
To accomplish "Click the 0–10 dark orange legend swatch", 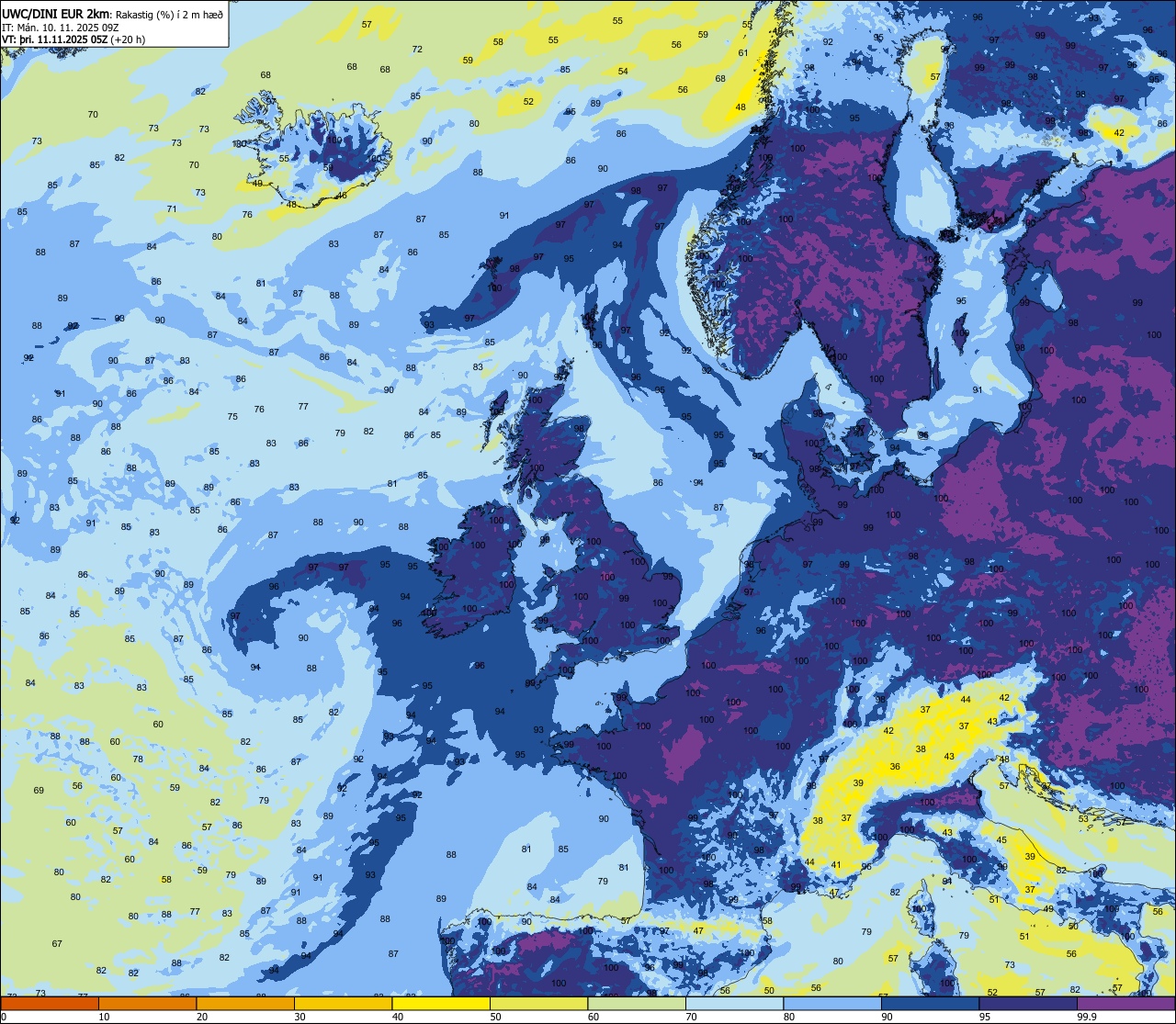I will pos(50,1003).
